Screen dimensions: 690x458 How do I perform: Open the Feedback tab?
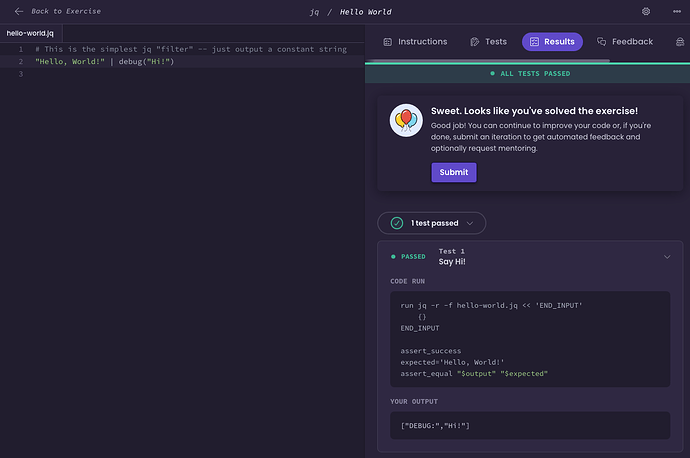point(625,42)
